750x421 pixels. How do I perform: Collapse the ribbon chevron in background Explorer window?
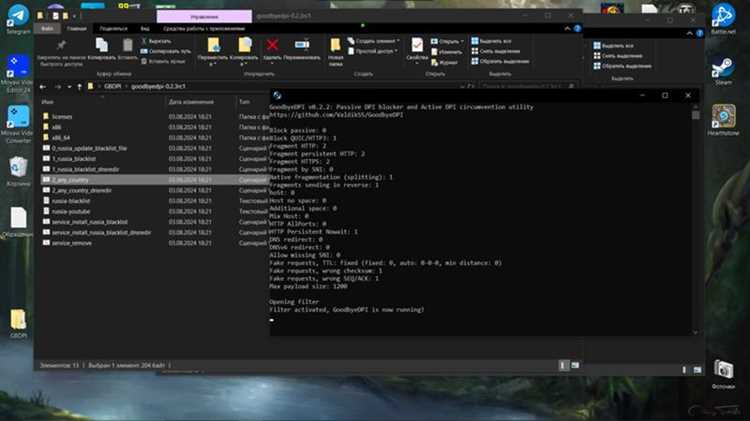tap(689, 33)
